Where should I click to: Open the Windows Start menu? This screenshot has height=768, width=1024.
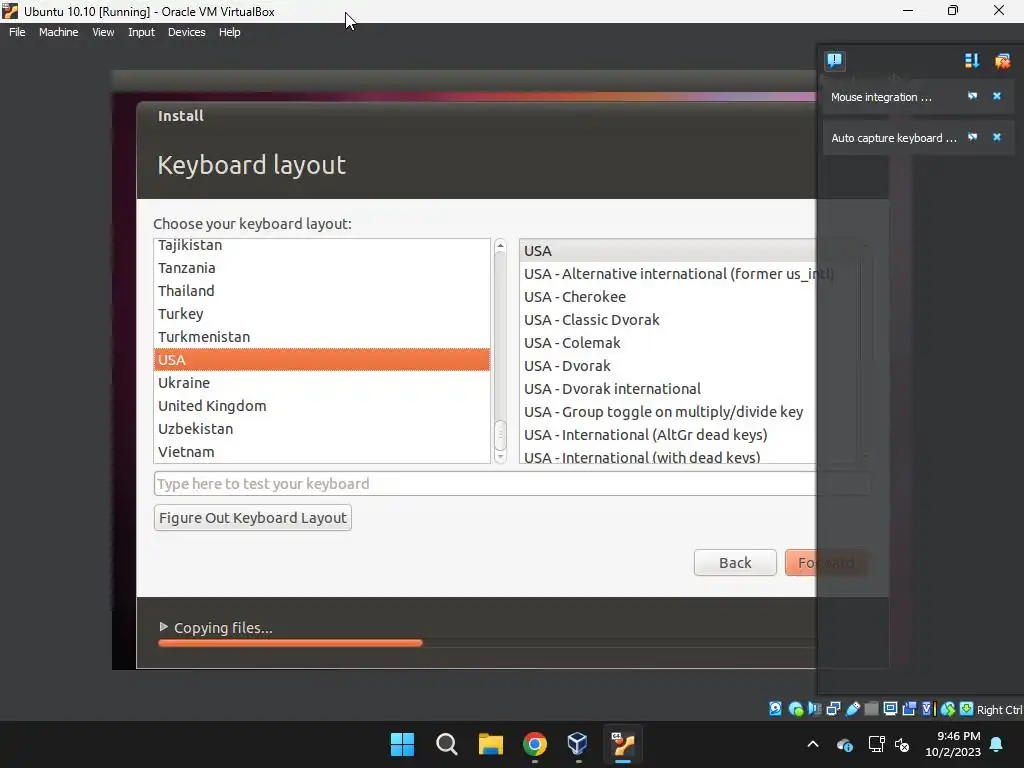click(402, 744)
